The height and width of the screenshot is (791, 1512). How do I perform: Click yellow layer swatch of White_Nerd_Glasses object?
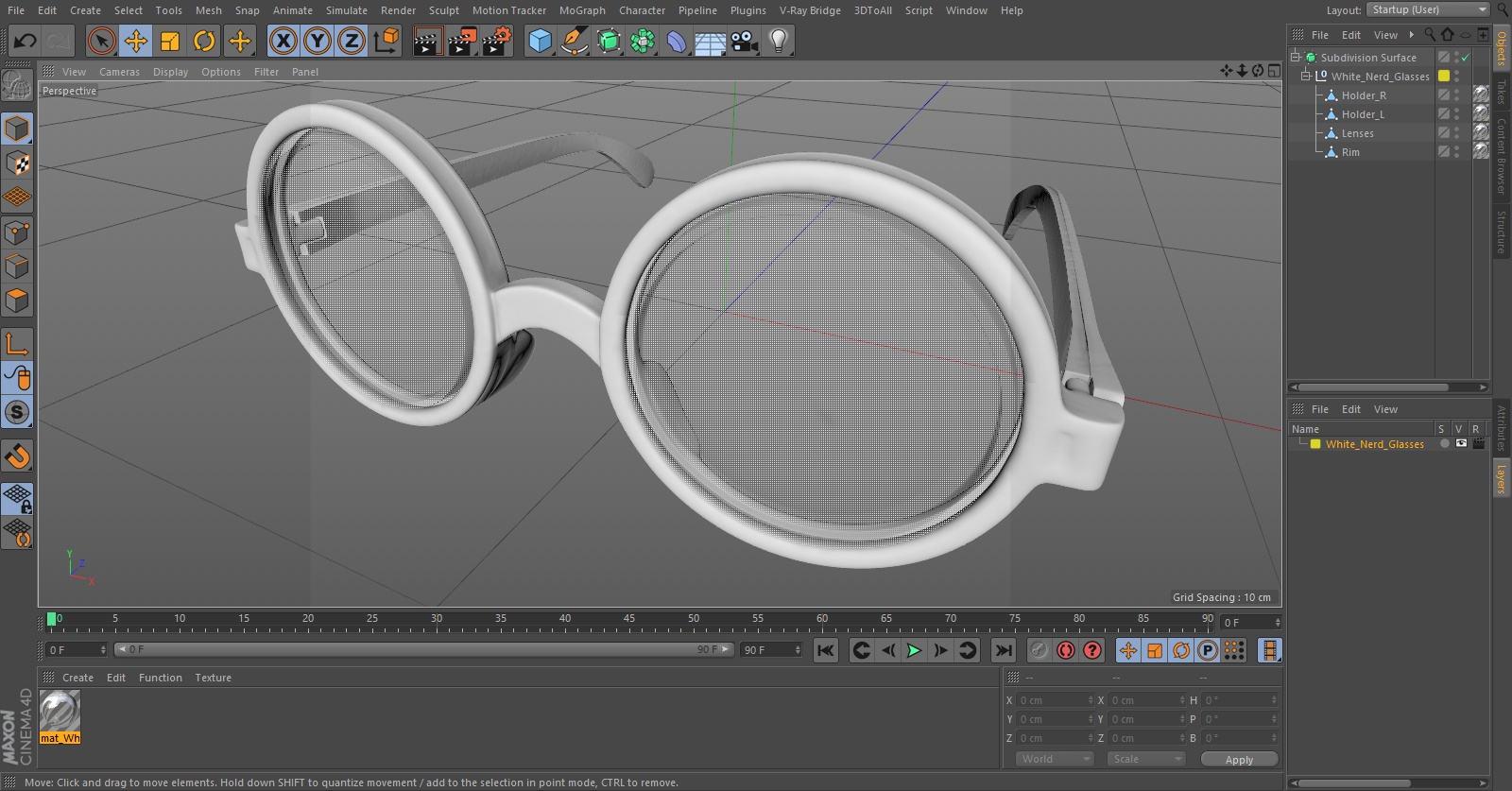tap(1444, 76)
